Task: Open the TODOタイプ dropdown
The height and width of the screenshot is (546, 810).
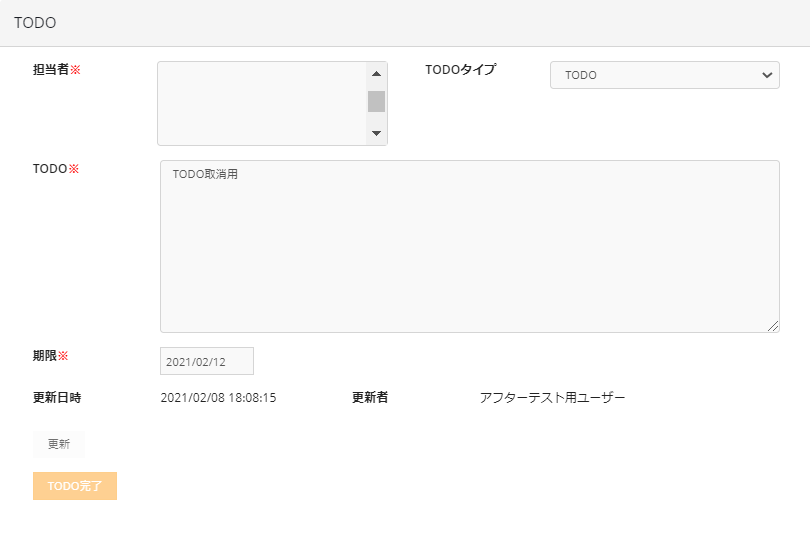Action: (664, 75)
